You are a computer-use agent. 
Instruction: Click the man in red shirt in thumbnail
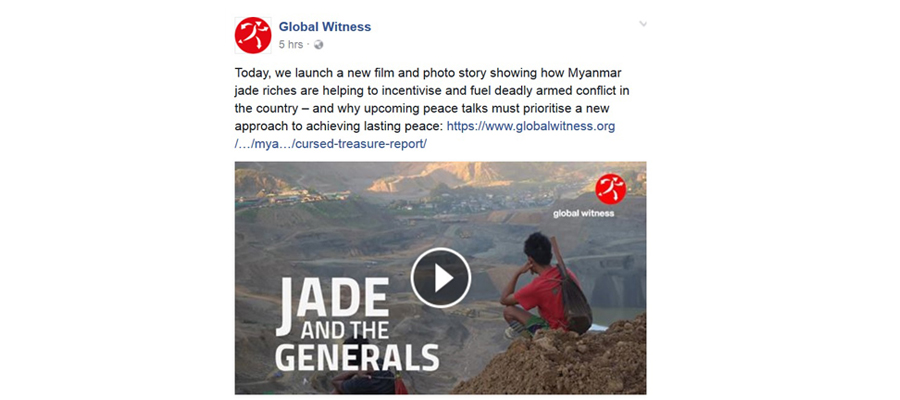[535, 285]
